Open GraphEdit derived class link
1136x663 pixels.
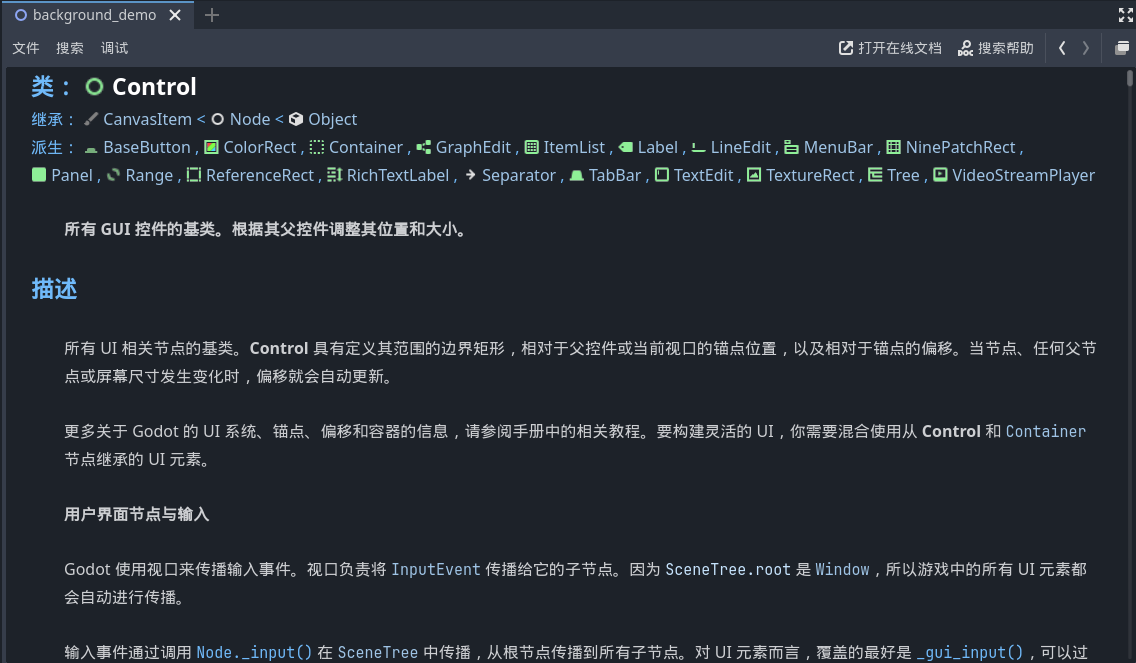473,147
